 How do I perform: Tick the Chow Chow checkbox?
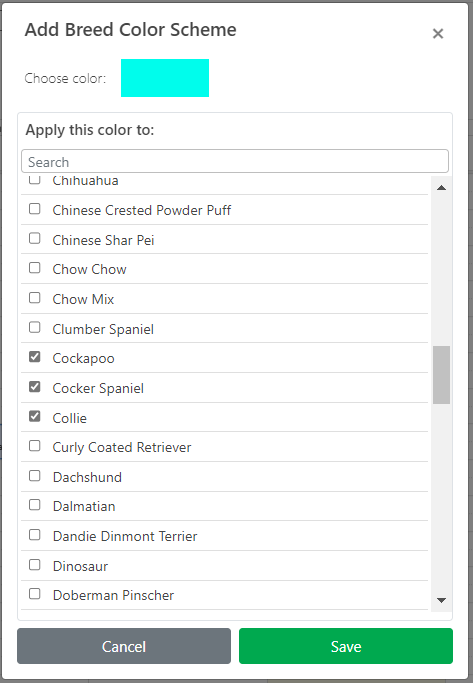[34, 268]
